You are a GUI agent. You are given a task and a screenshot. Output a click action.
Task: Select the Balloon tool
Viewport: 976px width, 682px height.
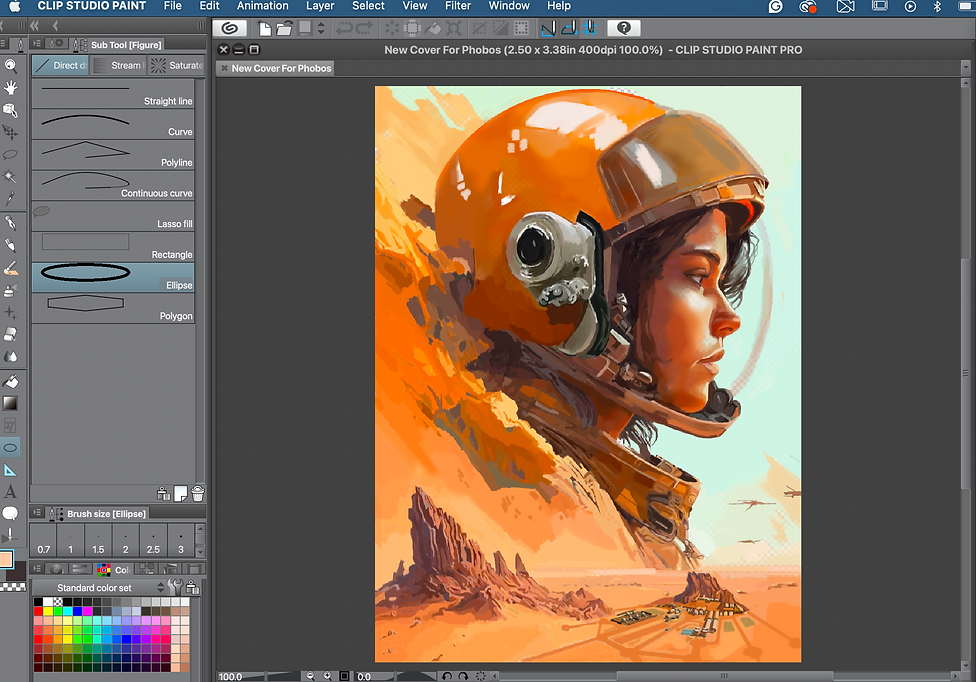click(10, 513)
